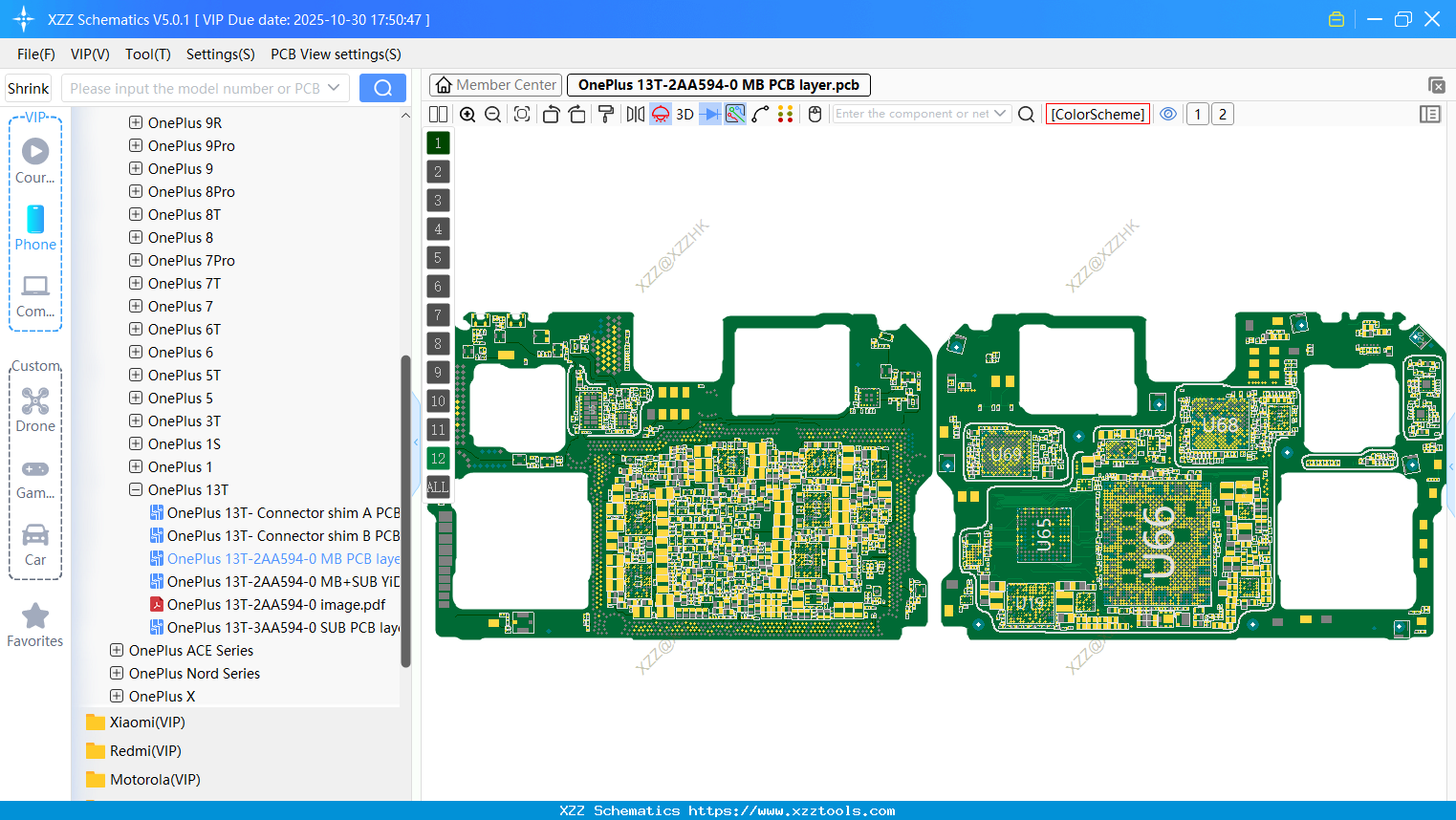Toggle the diode mode tool
The image size is (1456, 820).
(x=710, y=115)
